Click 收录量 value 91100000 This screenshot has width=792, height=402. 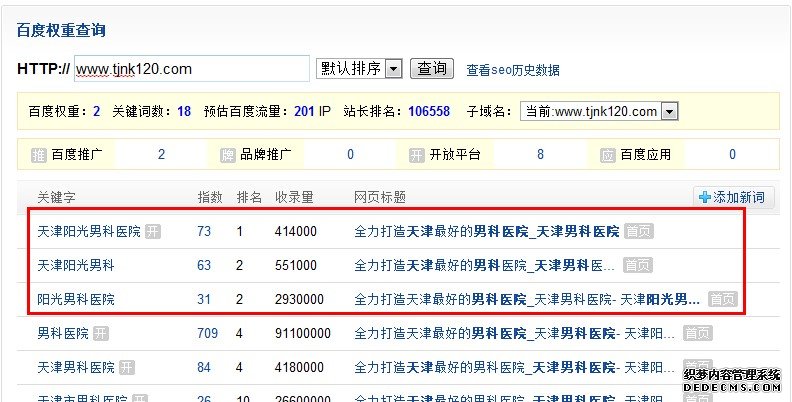(303, 333)
